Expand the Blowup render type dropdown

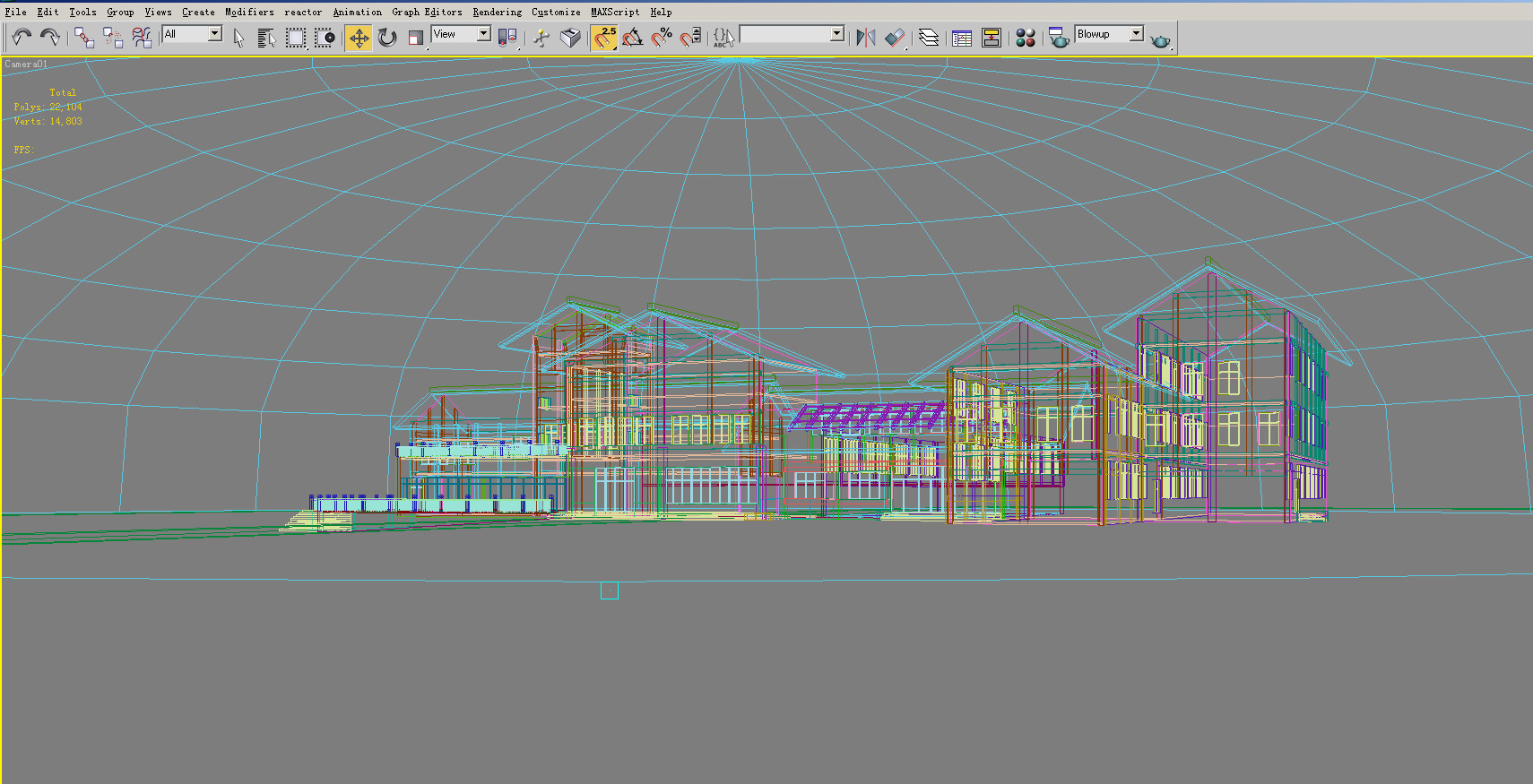(x=1136, y=34)
